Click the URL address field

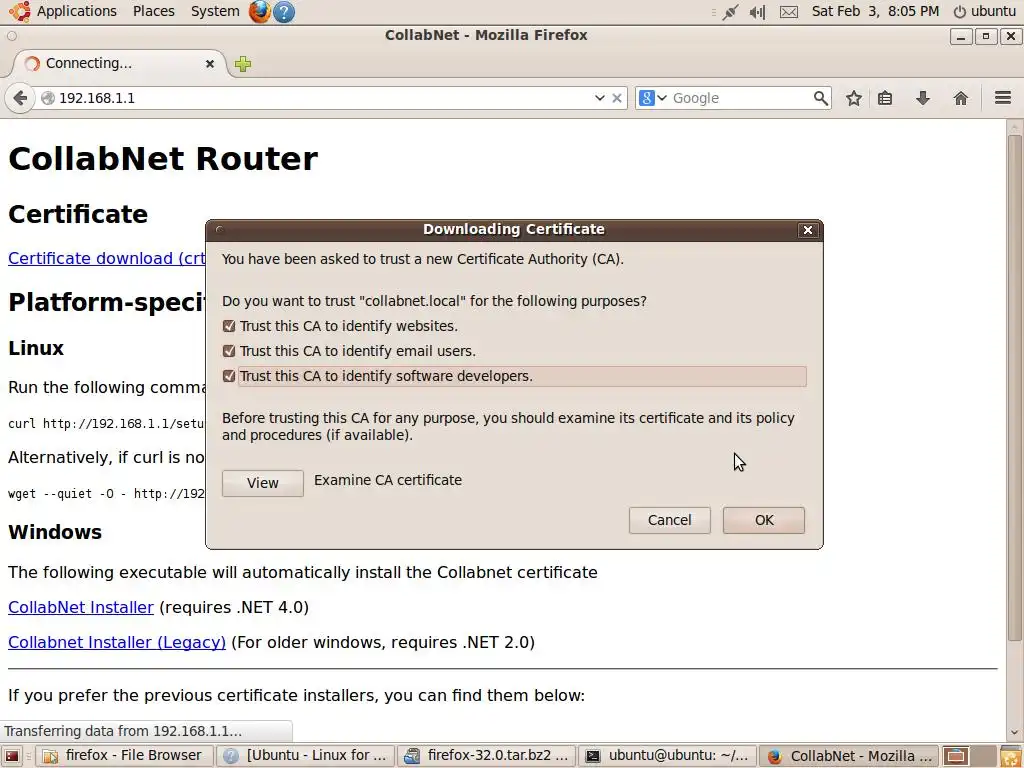point(323,98)
